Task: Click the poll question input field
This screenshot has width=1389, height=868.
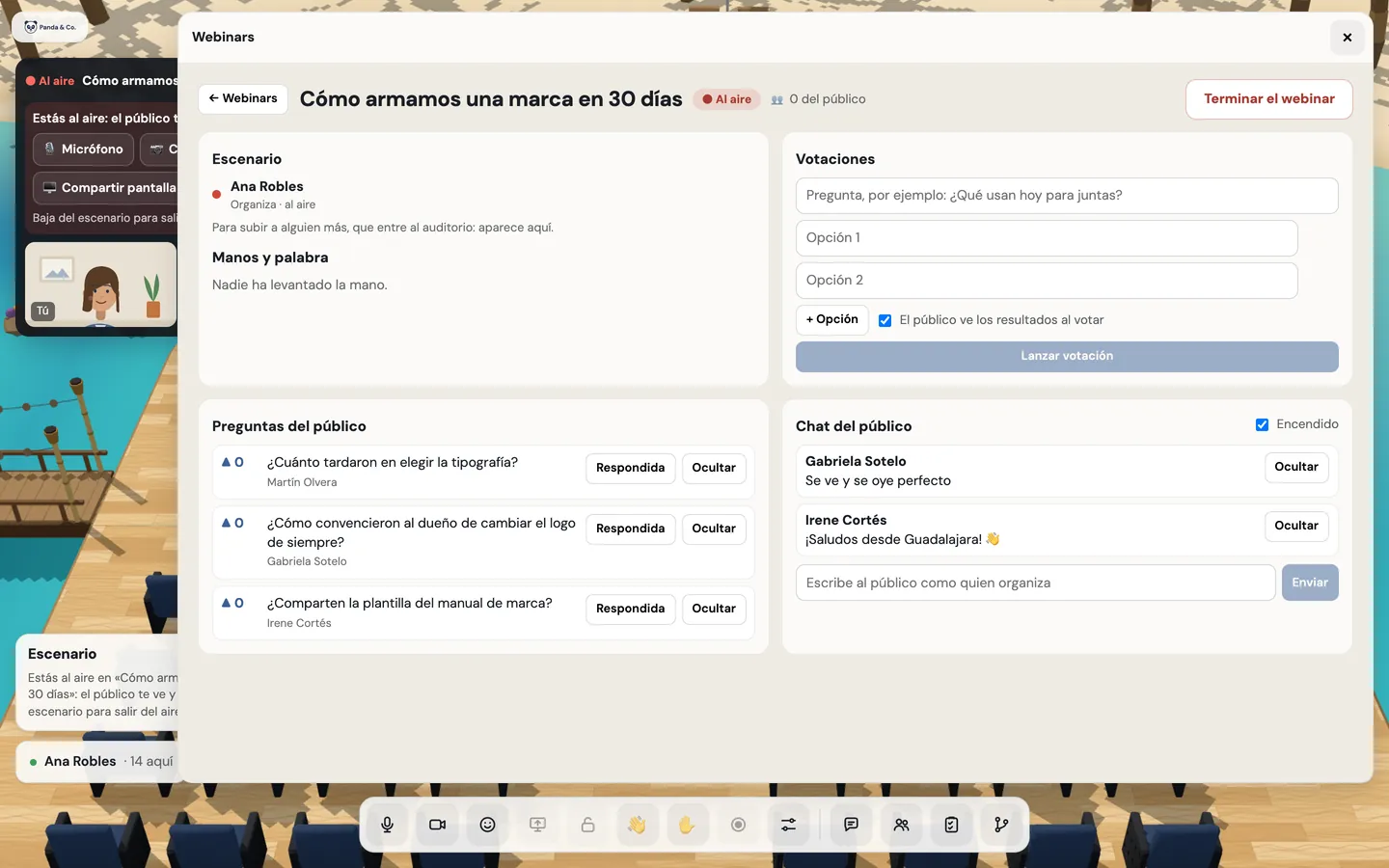Action: [1067, 196]
